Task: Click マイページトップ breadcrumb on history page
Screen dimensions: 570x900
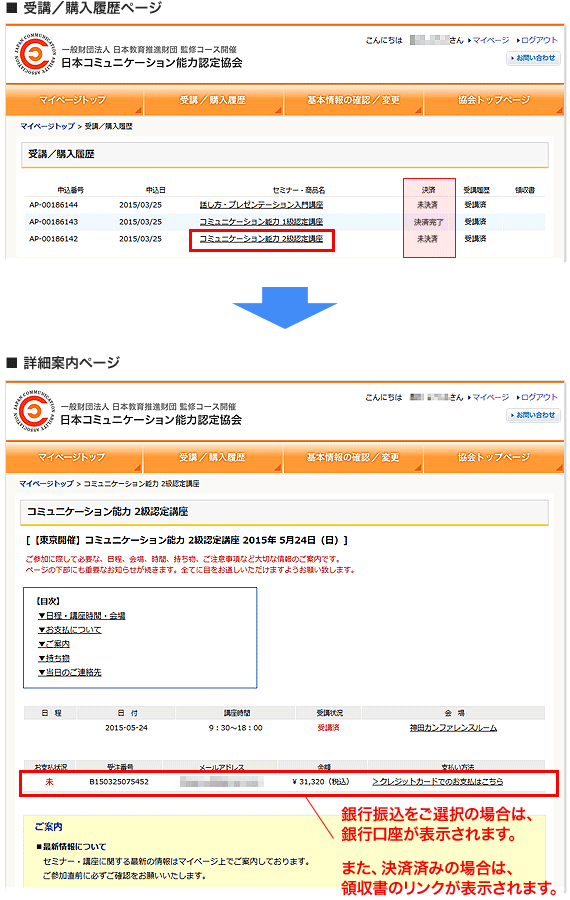Action: click(x=48, y=126)
